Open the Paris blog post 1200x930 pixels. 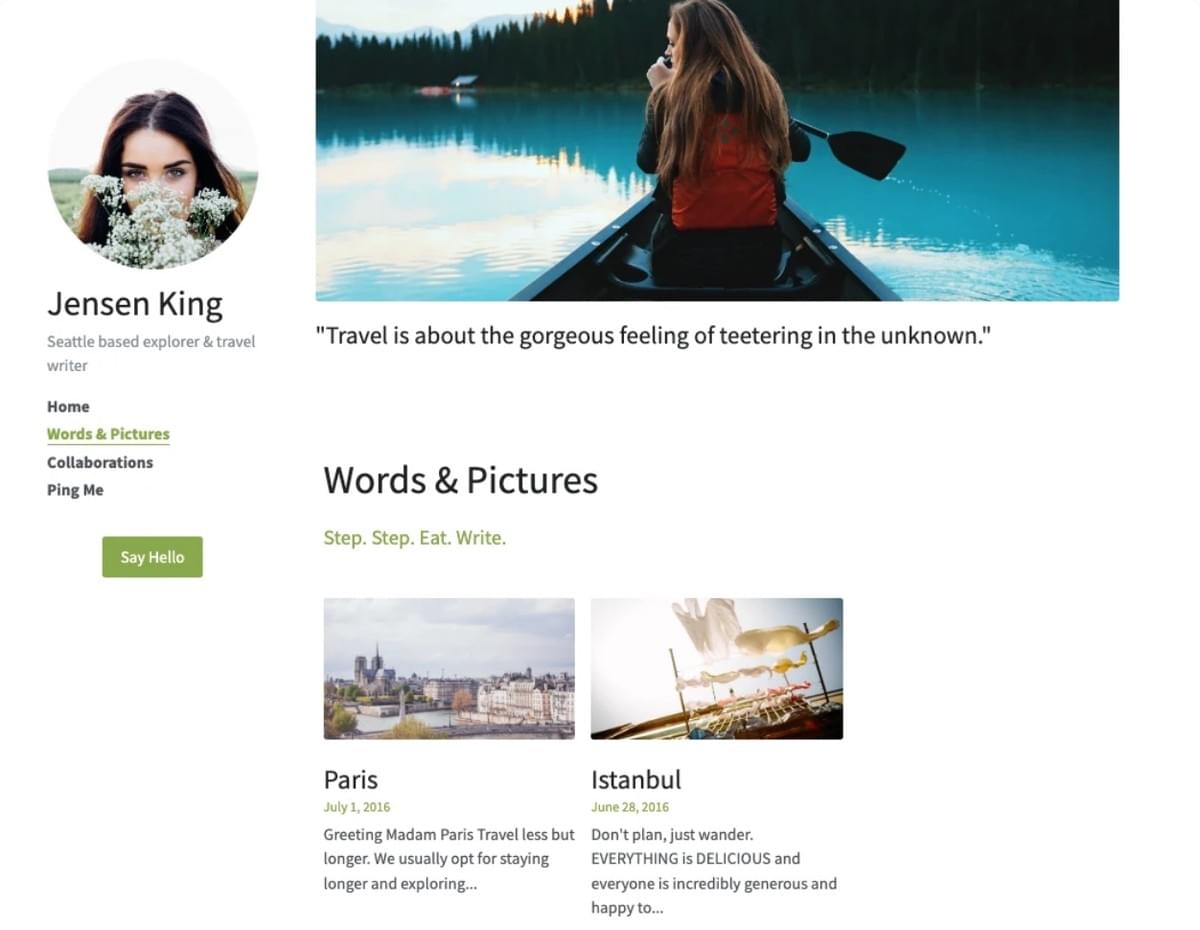click(x=350, y=779)
